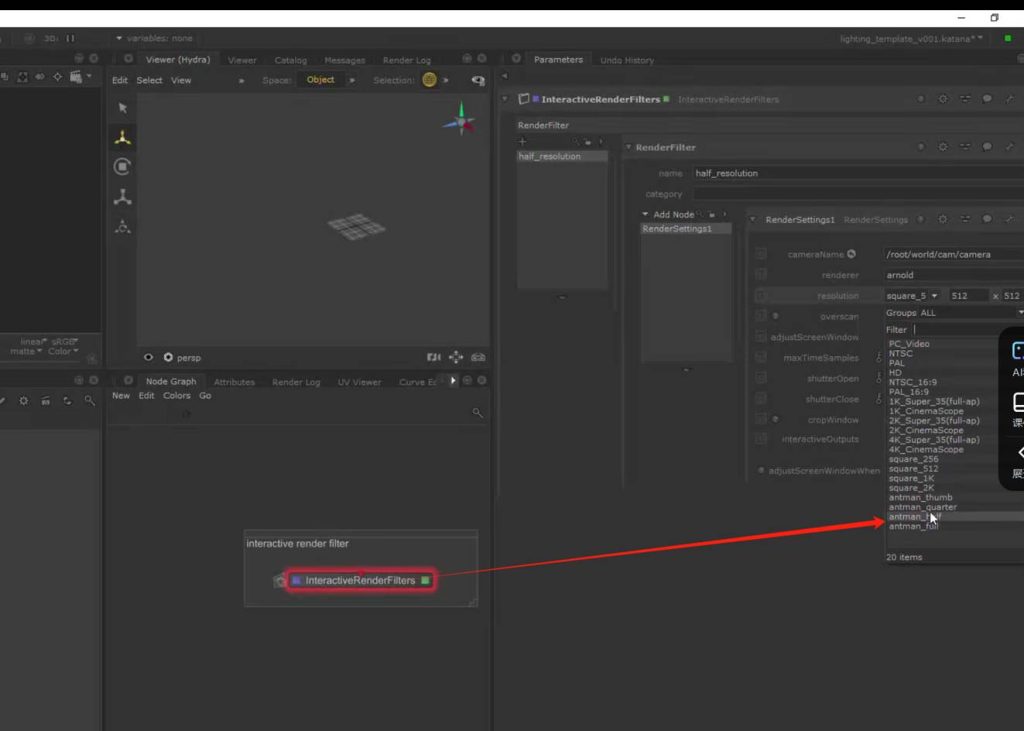Activate the scale manipulator tool
This screenshot has width=1024, height=731.
(123, 196)
